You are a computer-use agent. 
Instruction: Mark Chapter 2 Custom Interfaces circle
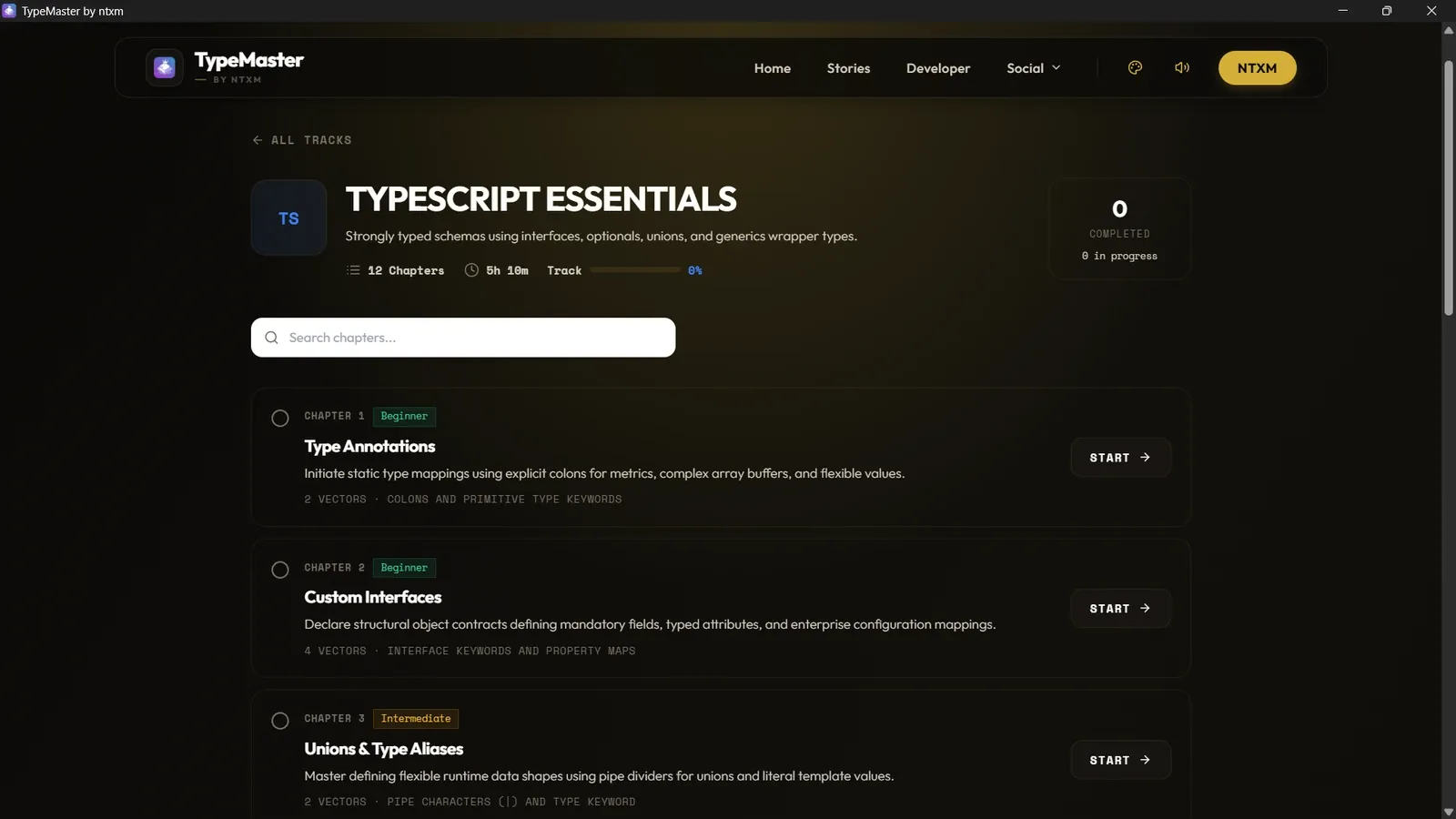(280, 570)
